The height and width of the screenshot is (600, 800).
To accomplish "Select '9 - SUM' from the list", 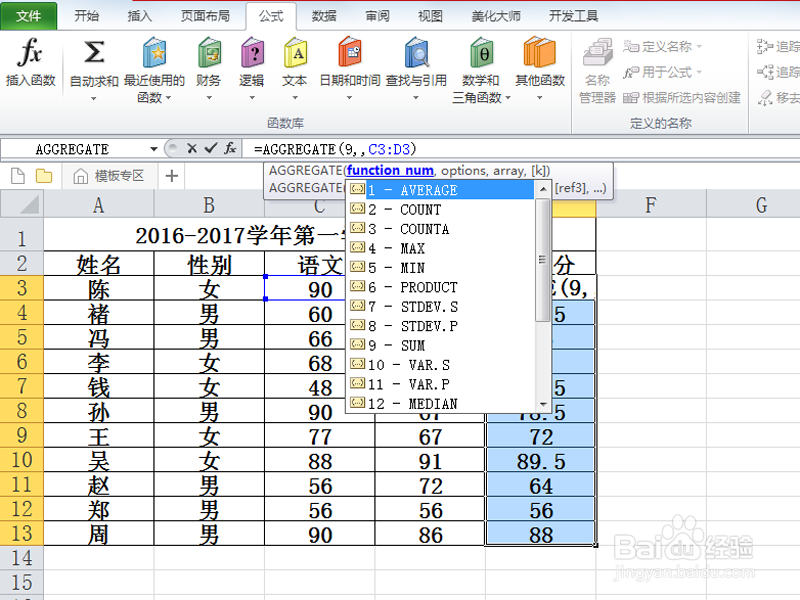I will coord(441,345).
